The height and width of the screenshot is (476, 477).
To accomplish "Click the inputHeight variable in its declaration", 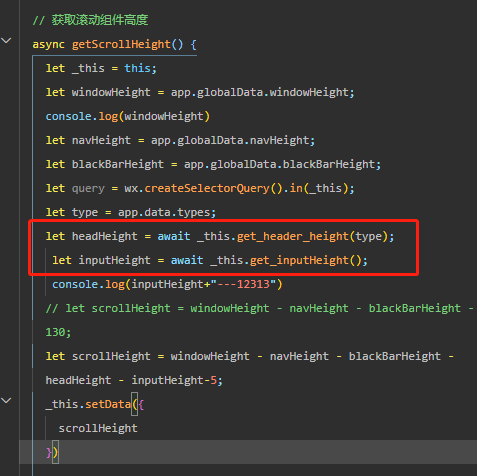I will click(114, 260).
